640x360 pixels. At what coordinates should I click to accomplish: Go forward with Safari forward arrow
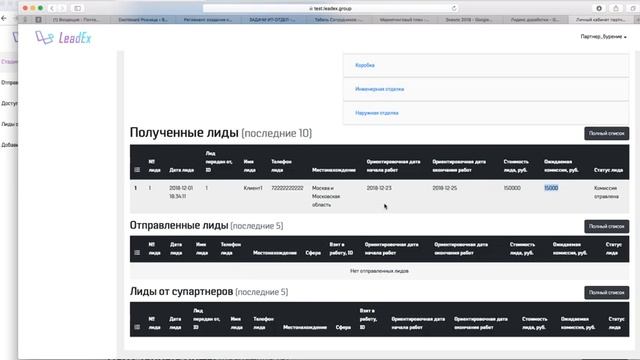click(x=62, y=8)
